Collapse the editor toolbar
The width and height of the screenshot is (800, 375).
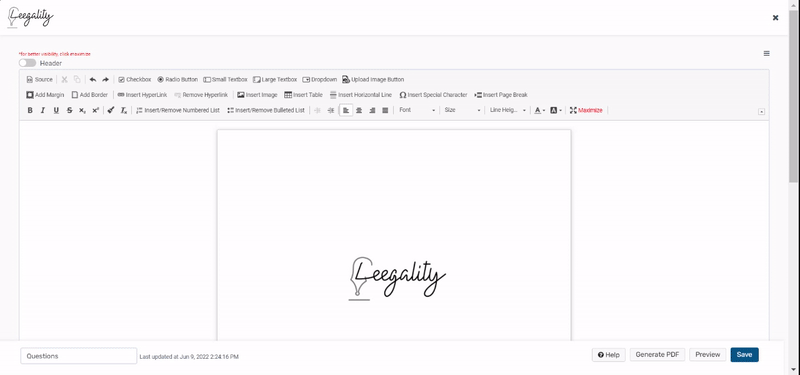[762, 112]
